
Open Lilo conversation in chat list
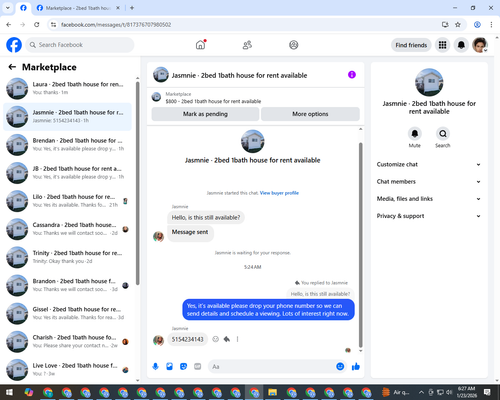pyautogui.click(x=68, y=201)
